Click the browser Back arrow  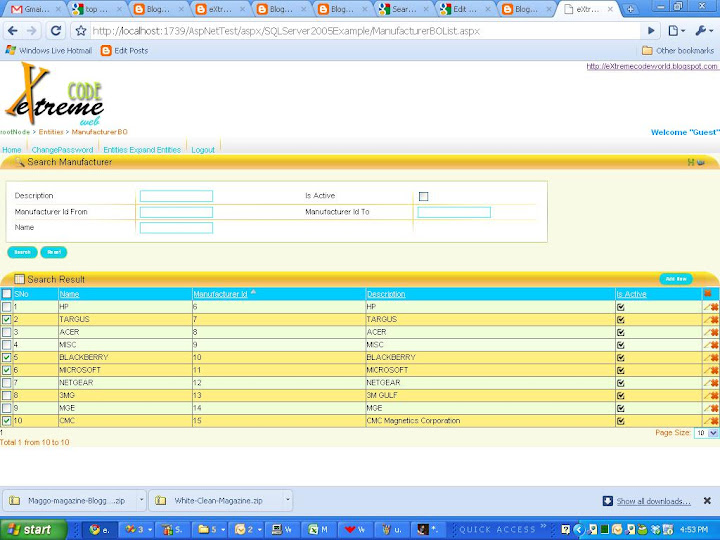pyautogui.click(x=12, y=31)
